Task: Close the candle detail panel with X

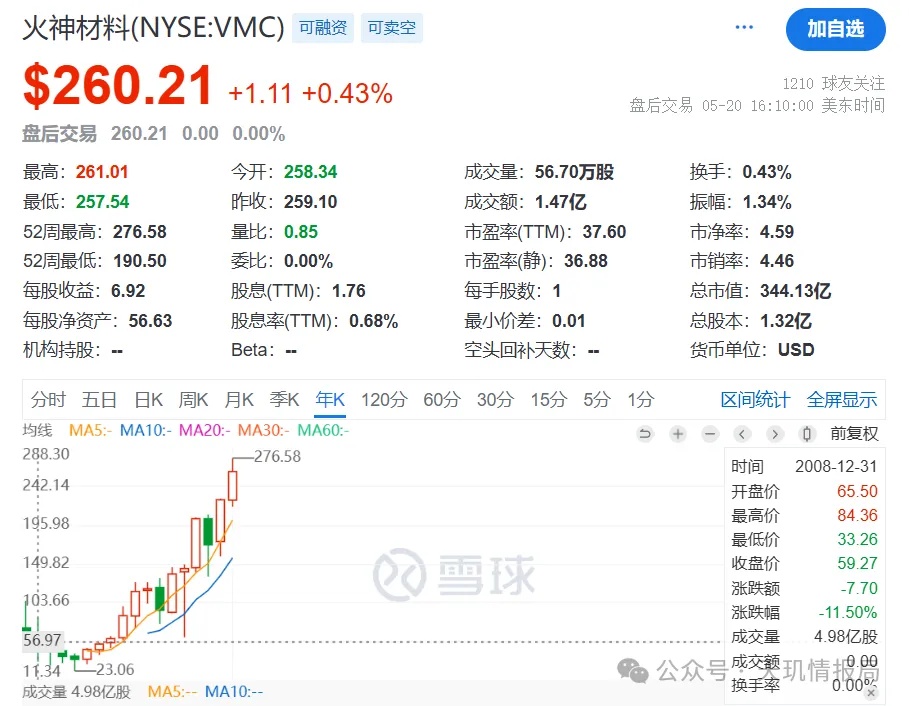Action: [871, 693]
